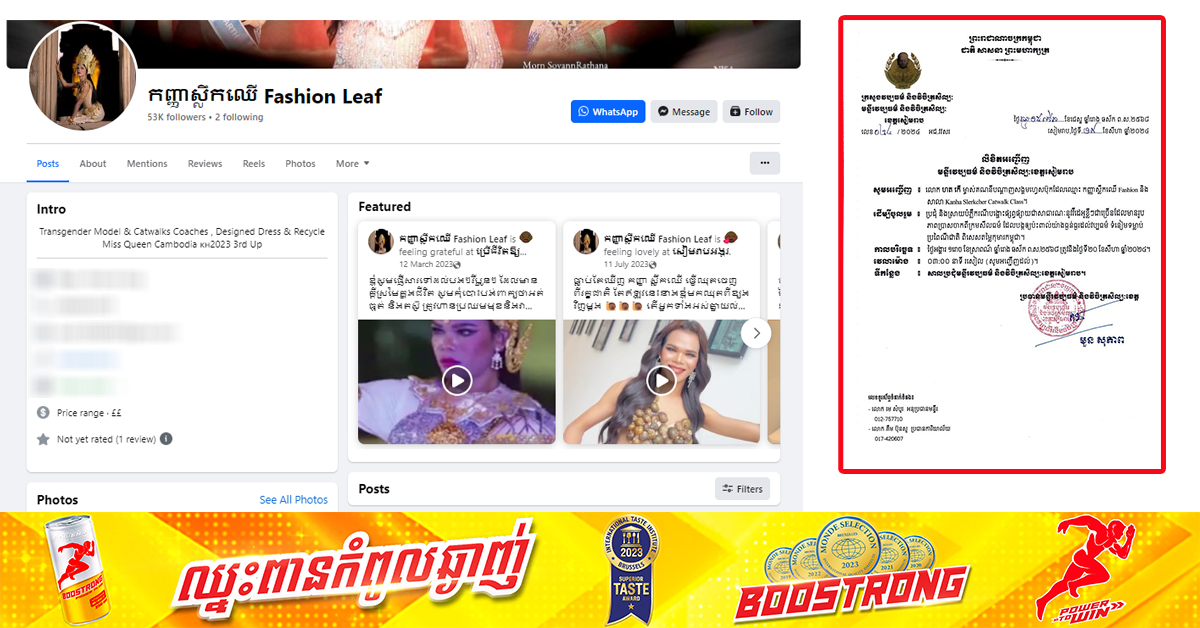Play the first featured video
The height and width of the screenshot is (628, 1200).
coord(457,381)
